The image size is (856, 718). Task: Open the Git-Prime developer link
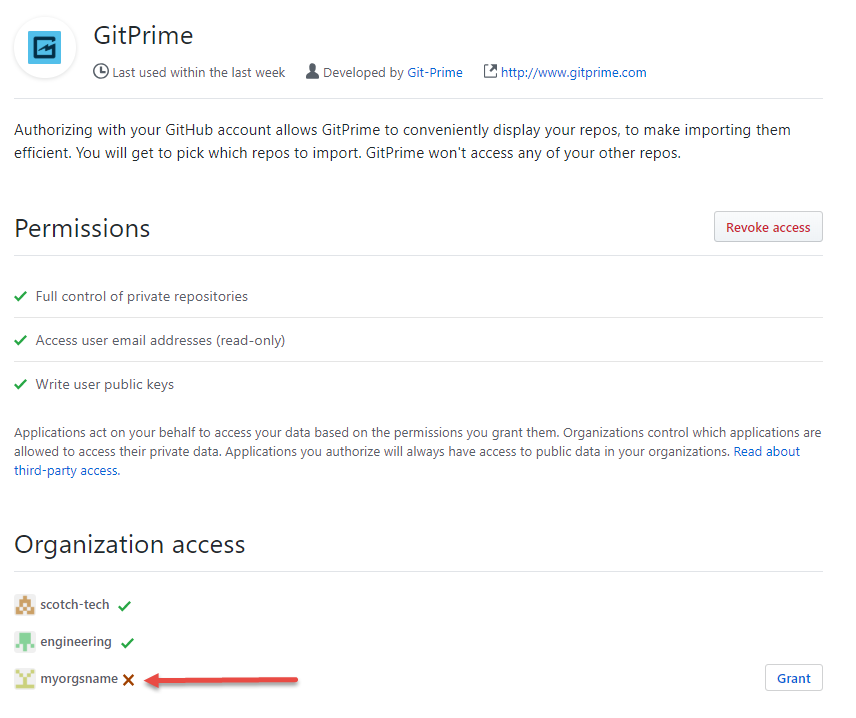[x=435, y=73]
